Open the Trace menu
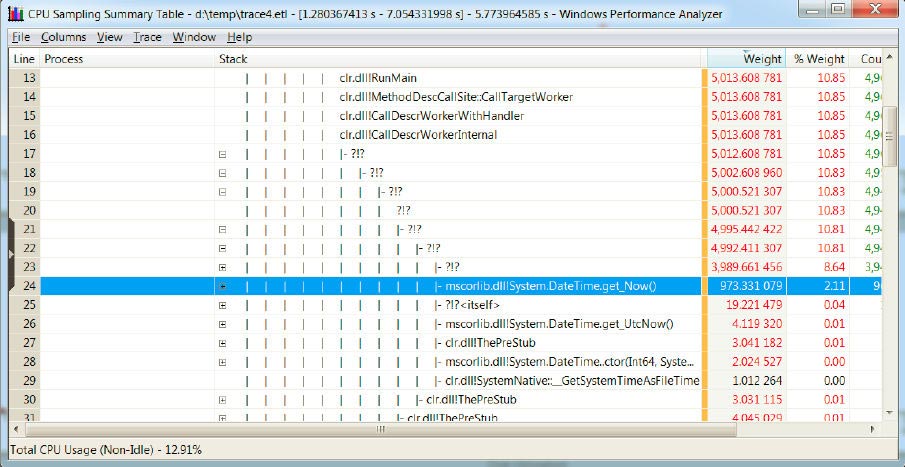 pyautogui.click(x=147, y=37)
